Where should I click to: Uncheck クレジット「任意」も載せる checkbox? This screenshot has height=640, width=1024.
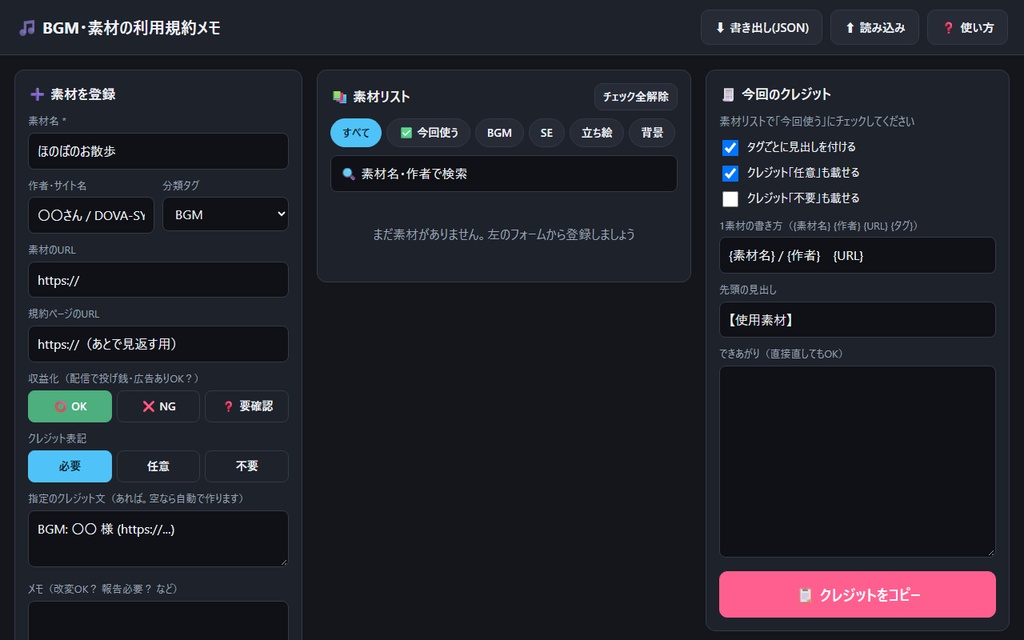(x=730, y=173)
